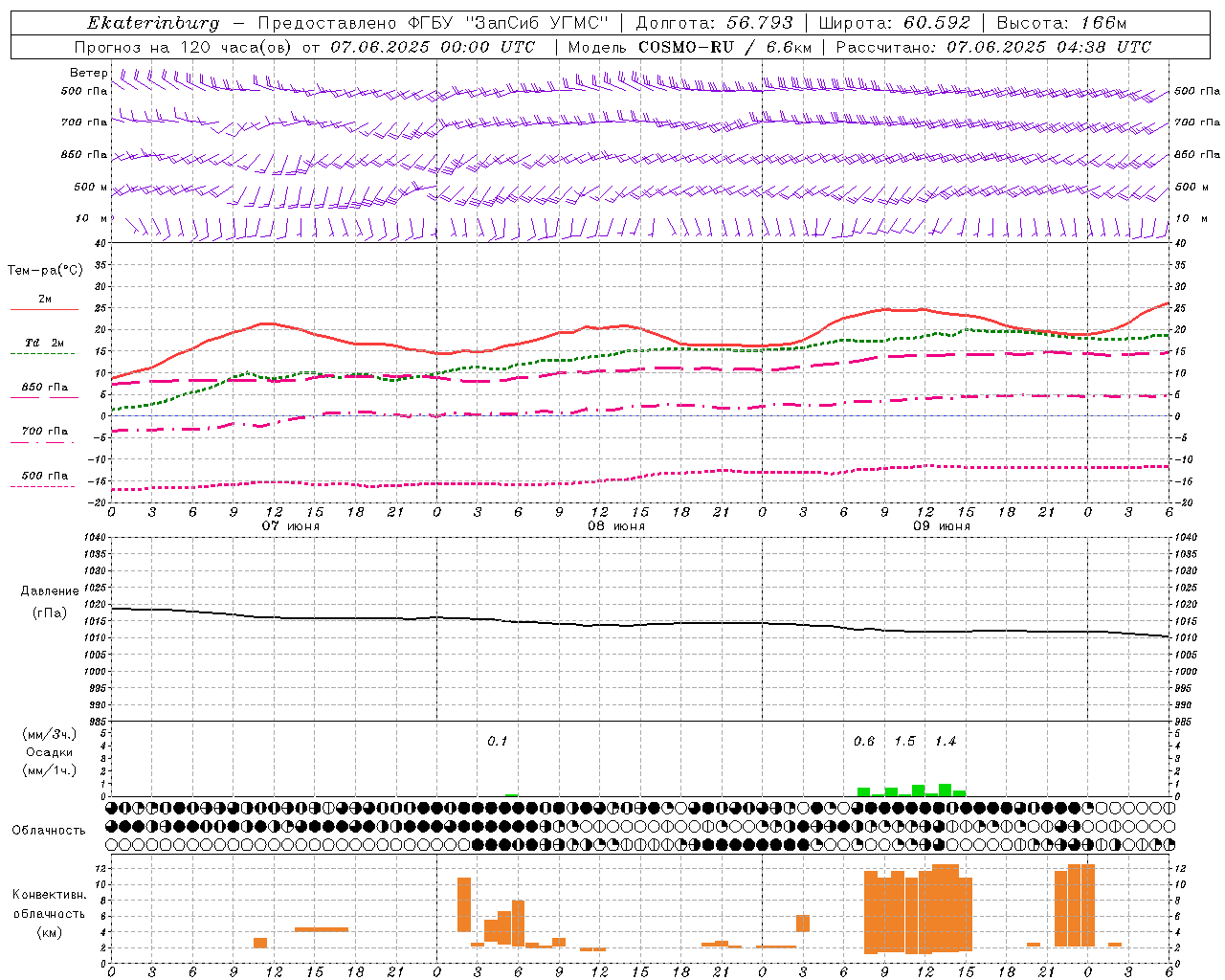Image resolution: width=1225 pixels, height=980 pixels.
Task: Click the '0.1' precipitation amount
Action: 498,742
